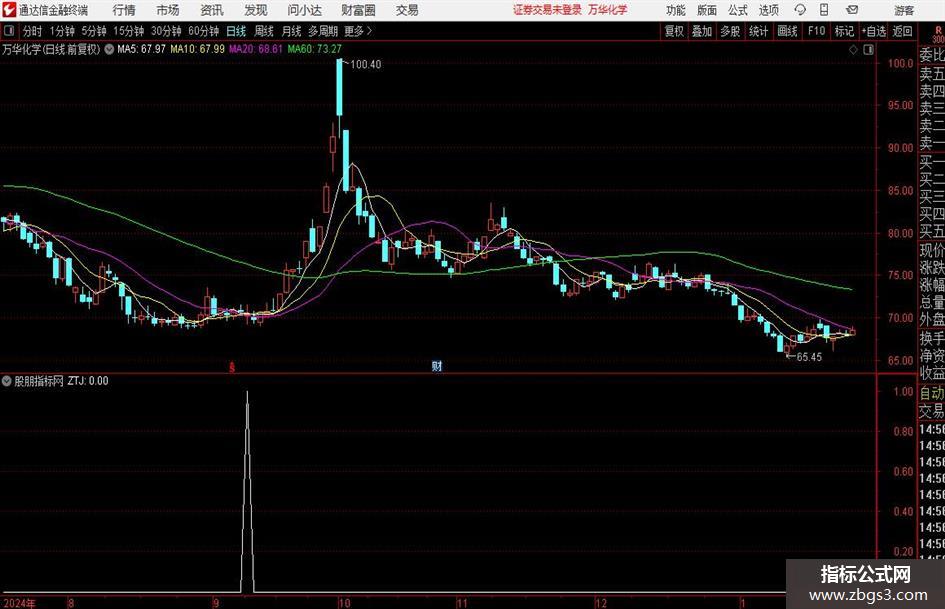Click the green MA60: 73.27 label

coord(314,49)
